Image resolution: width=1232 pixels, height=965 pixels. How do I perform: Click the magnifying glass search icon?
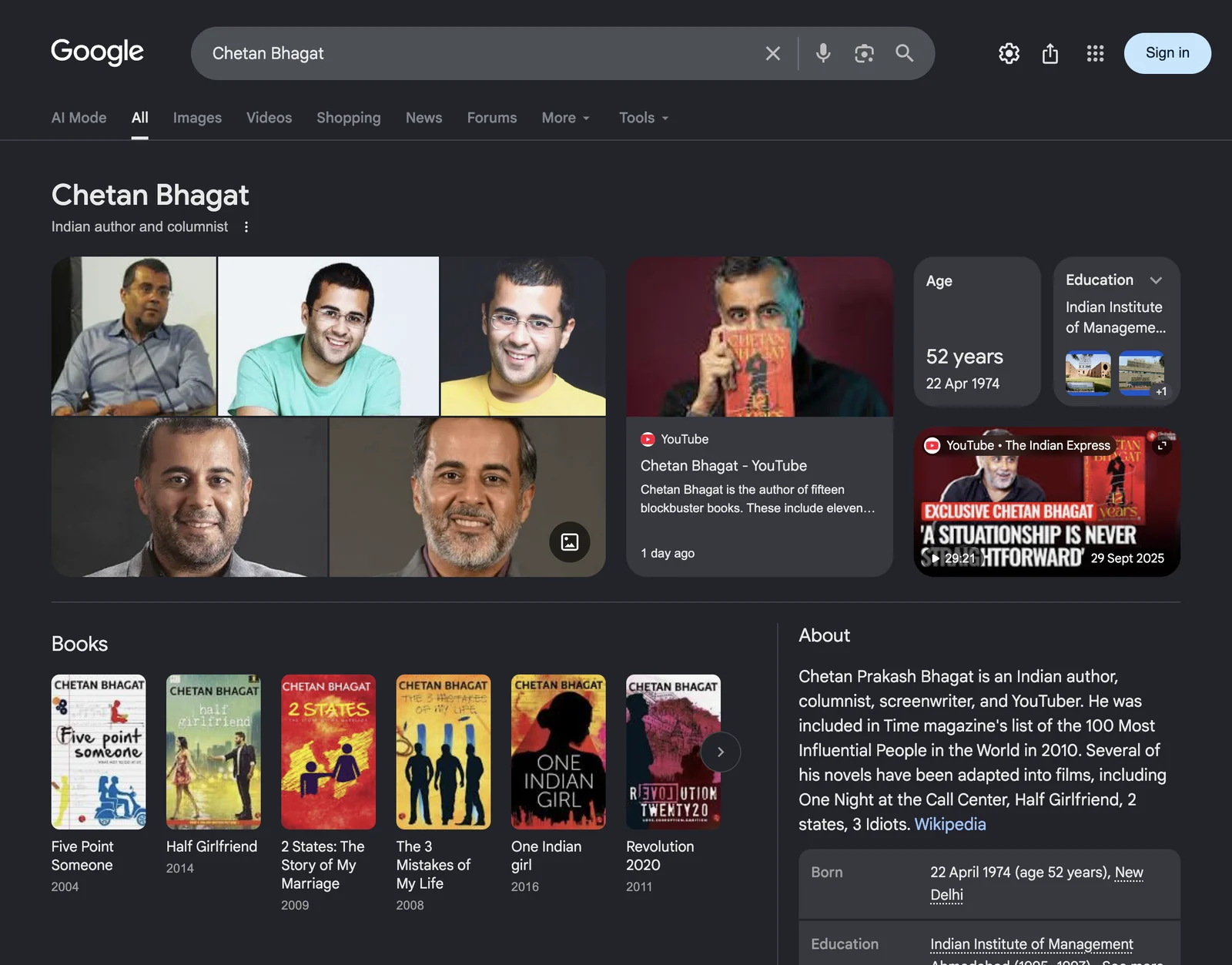[905, 53]
